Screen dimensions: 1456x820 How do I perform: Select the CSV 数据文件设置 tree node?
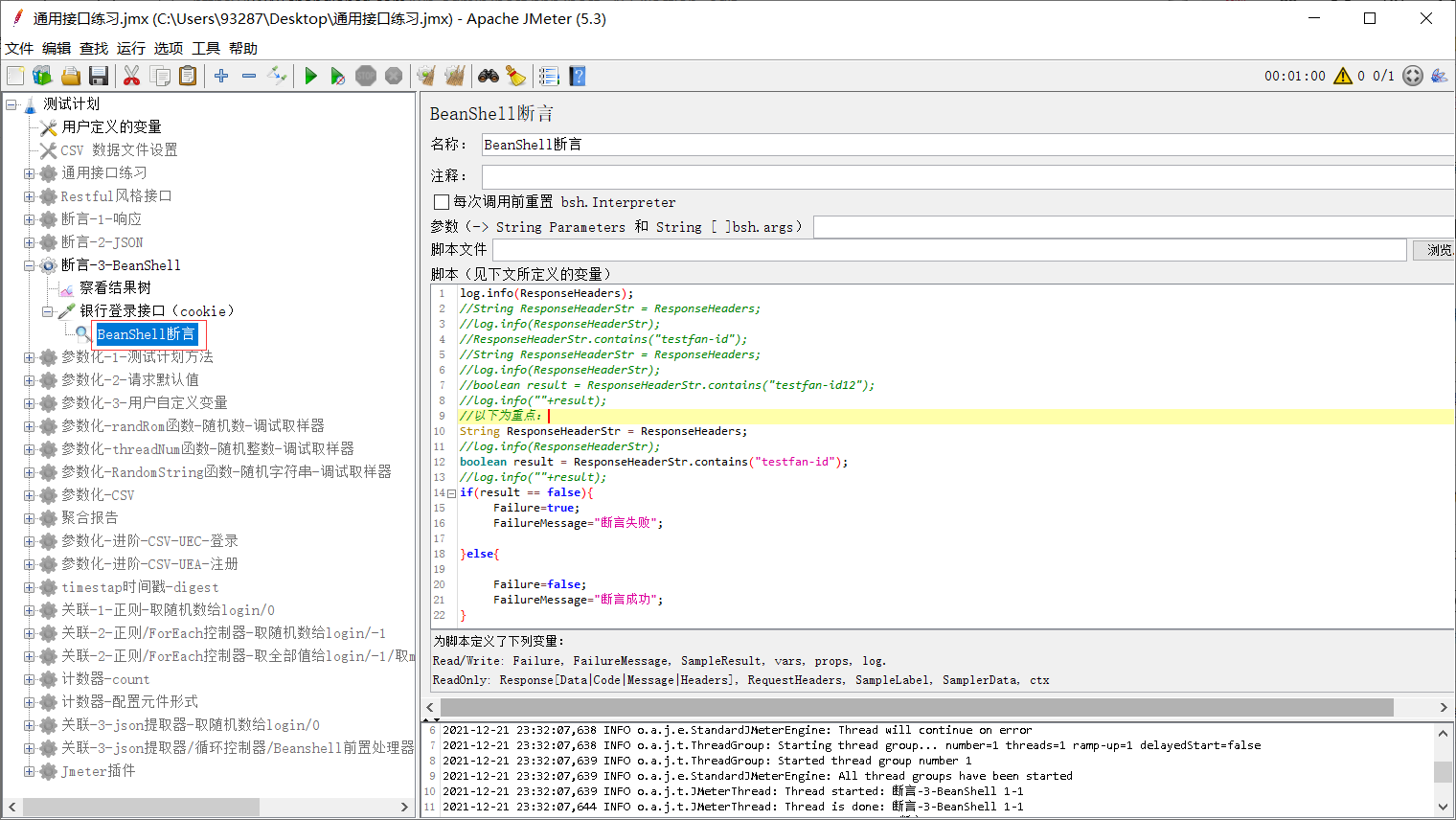pyautogui.click(x=119, y=150)
